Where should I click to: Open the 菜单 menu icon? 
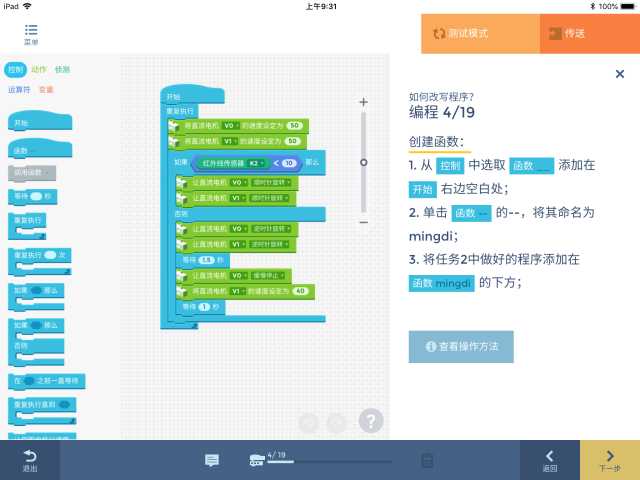click(x=32, y=35)
